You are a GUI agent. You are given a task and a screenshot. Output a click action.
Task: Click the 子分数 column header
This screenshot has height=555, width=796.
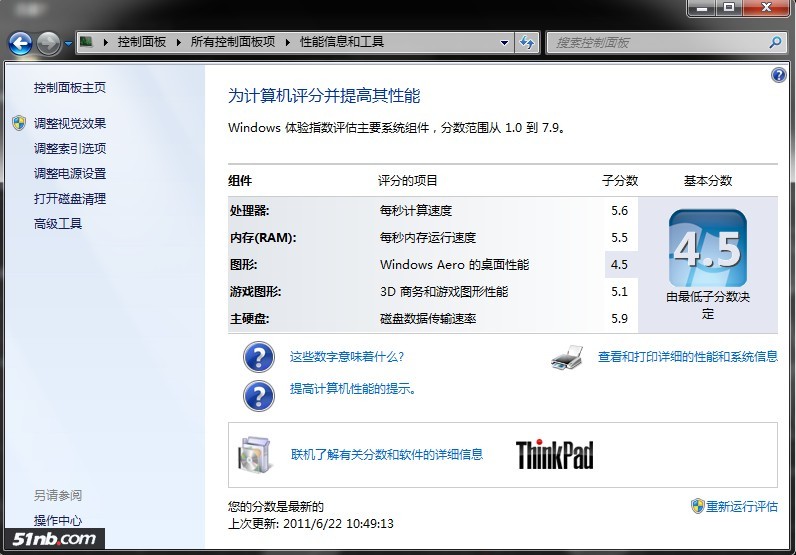tap(620, 181)
